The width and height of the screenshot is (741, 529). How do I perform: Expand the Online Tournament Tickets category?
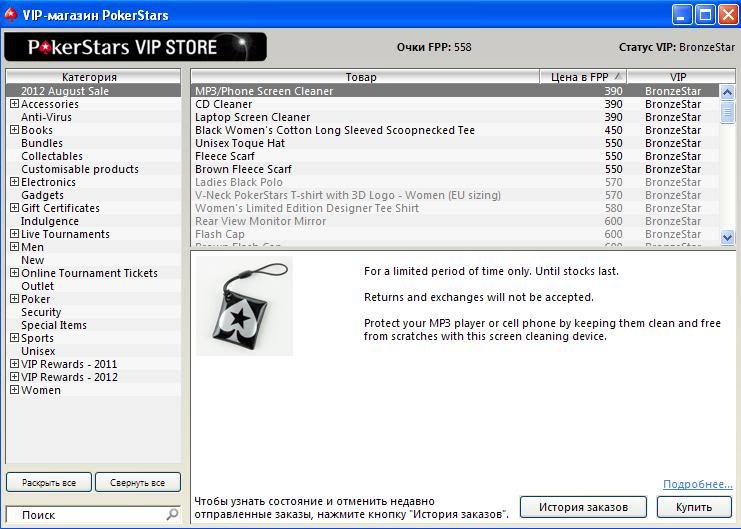(15, 272)
